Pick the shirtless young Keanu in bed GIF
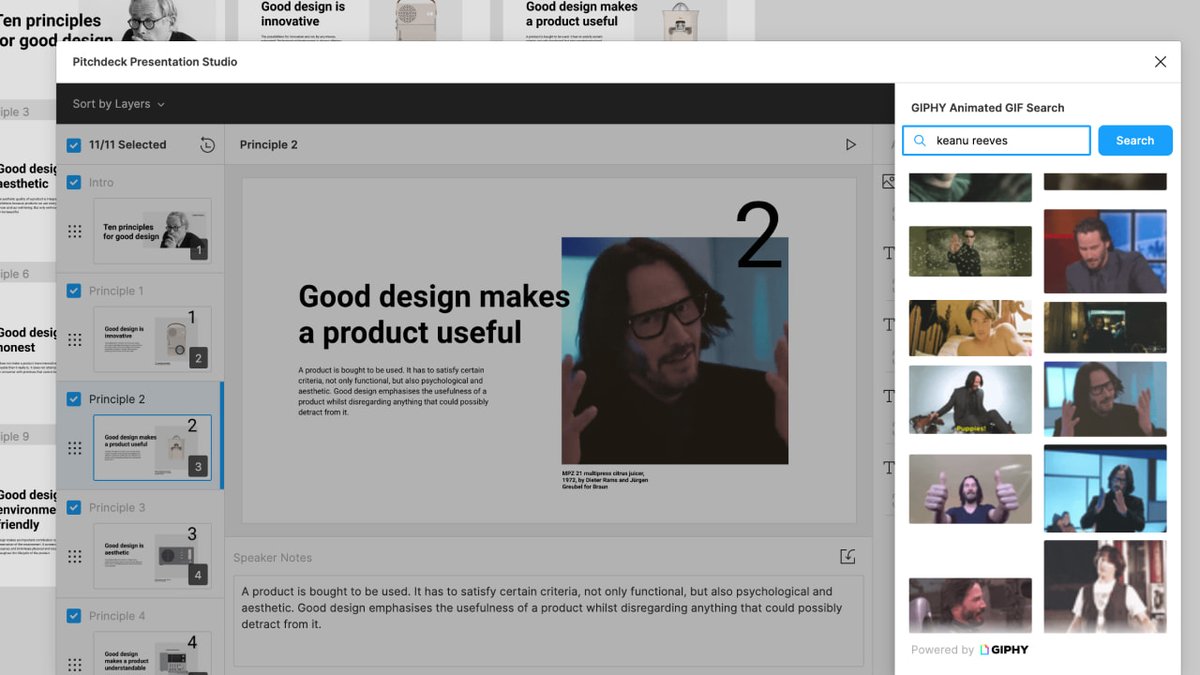 coord(970,328)
